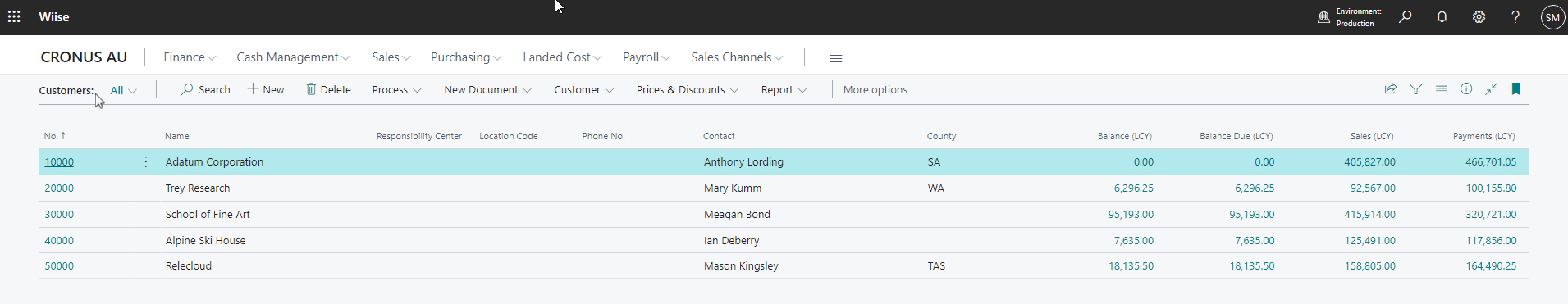Viewport: 1568px width, 304px height.
Task: Select the School of Fine Art cell
Action: coord(208,215)
